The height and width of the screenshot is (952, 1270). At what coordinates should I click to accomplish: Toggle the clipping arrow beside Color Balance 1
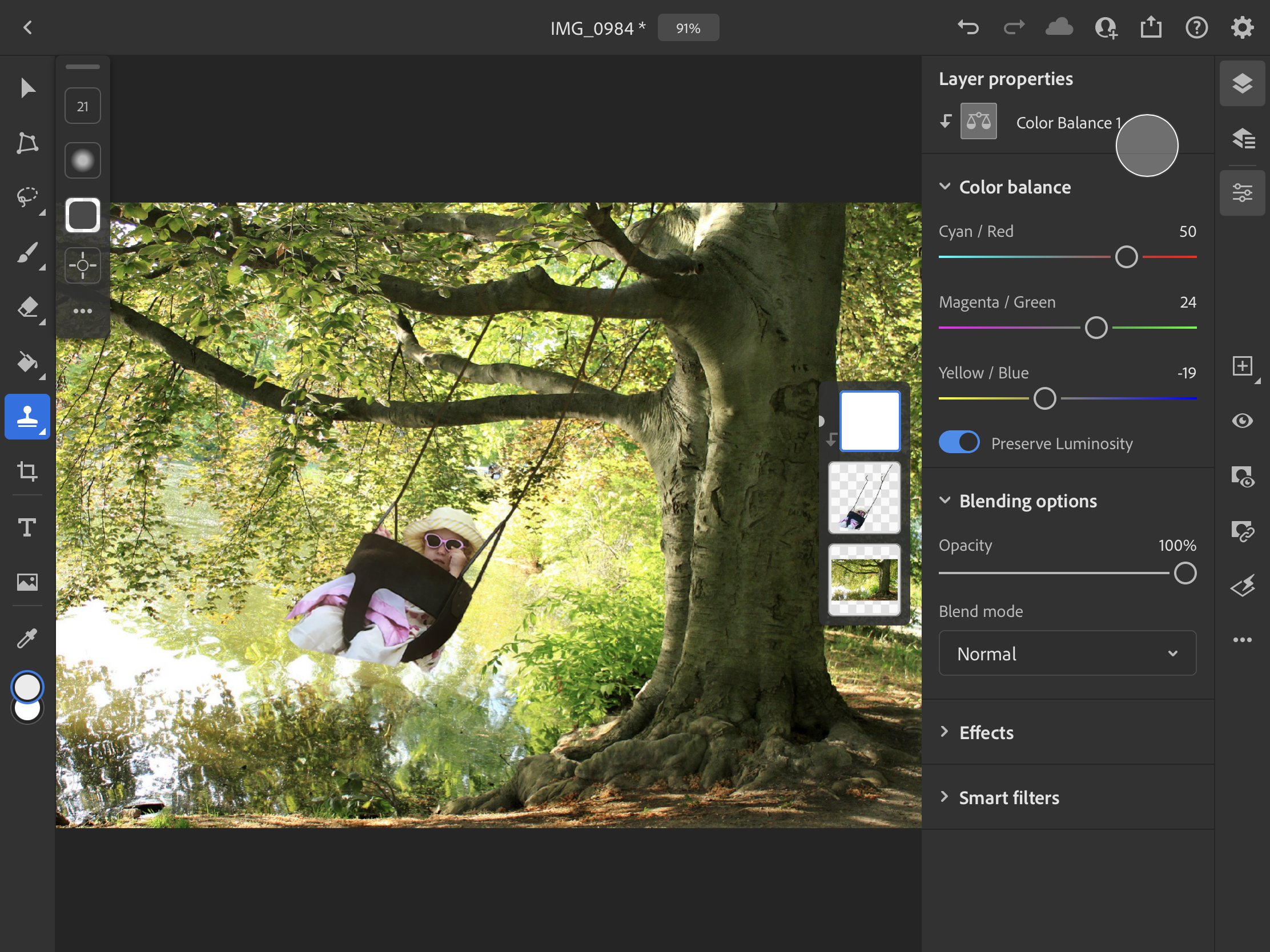pos(945,122)
